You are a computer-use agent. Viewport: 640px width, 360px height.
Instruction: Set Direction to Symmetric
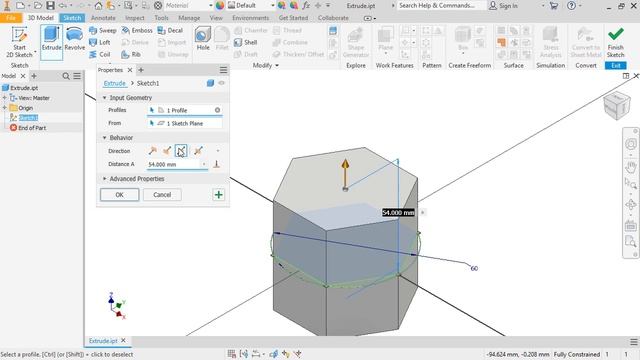[x=181, y=151]
